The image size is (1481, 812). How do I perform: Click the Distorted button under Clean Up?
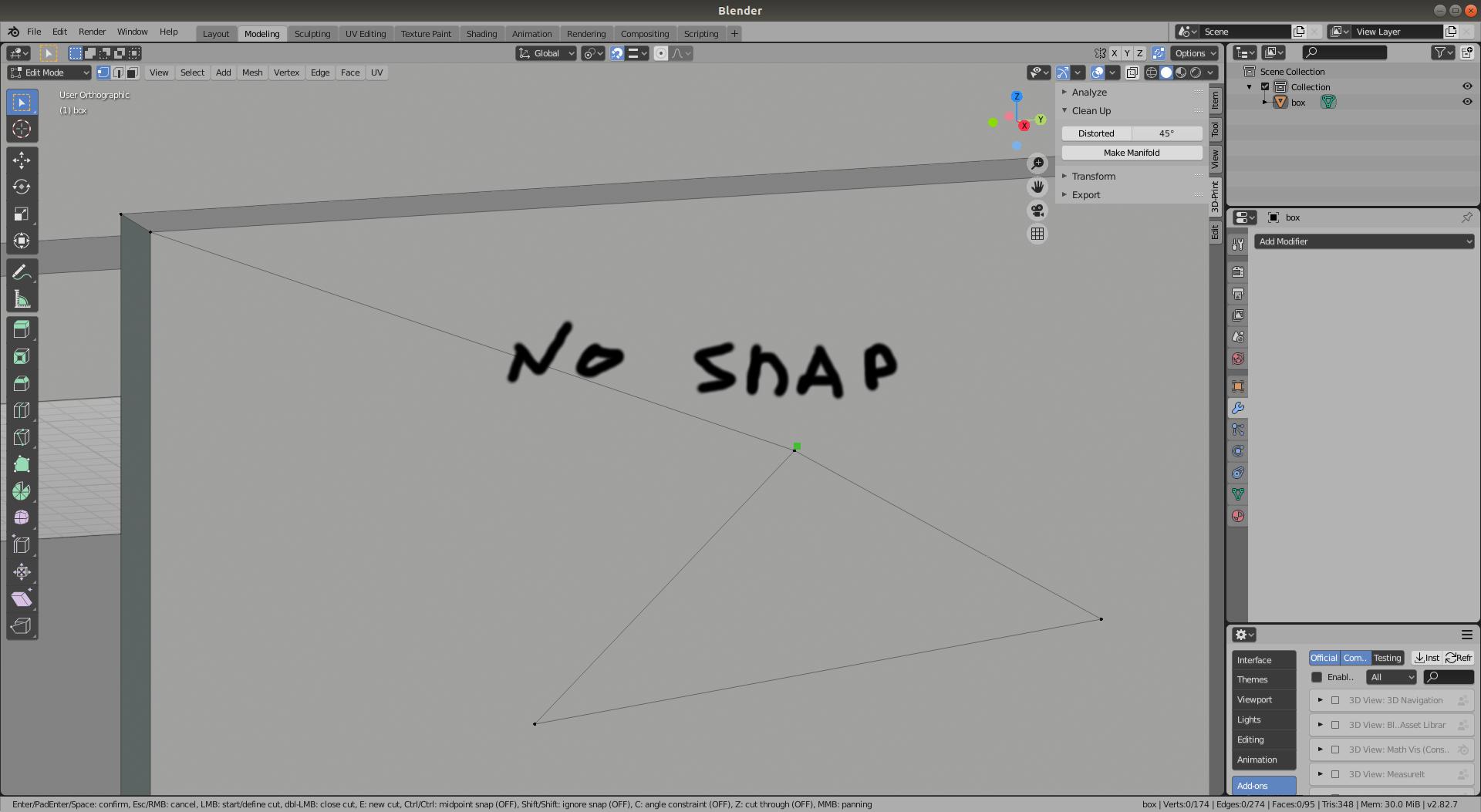point(1095,133)
